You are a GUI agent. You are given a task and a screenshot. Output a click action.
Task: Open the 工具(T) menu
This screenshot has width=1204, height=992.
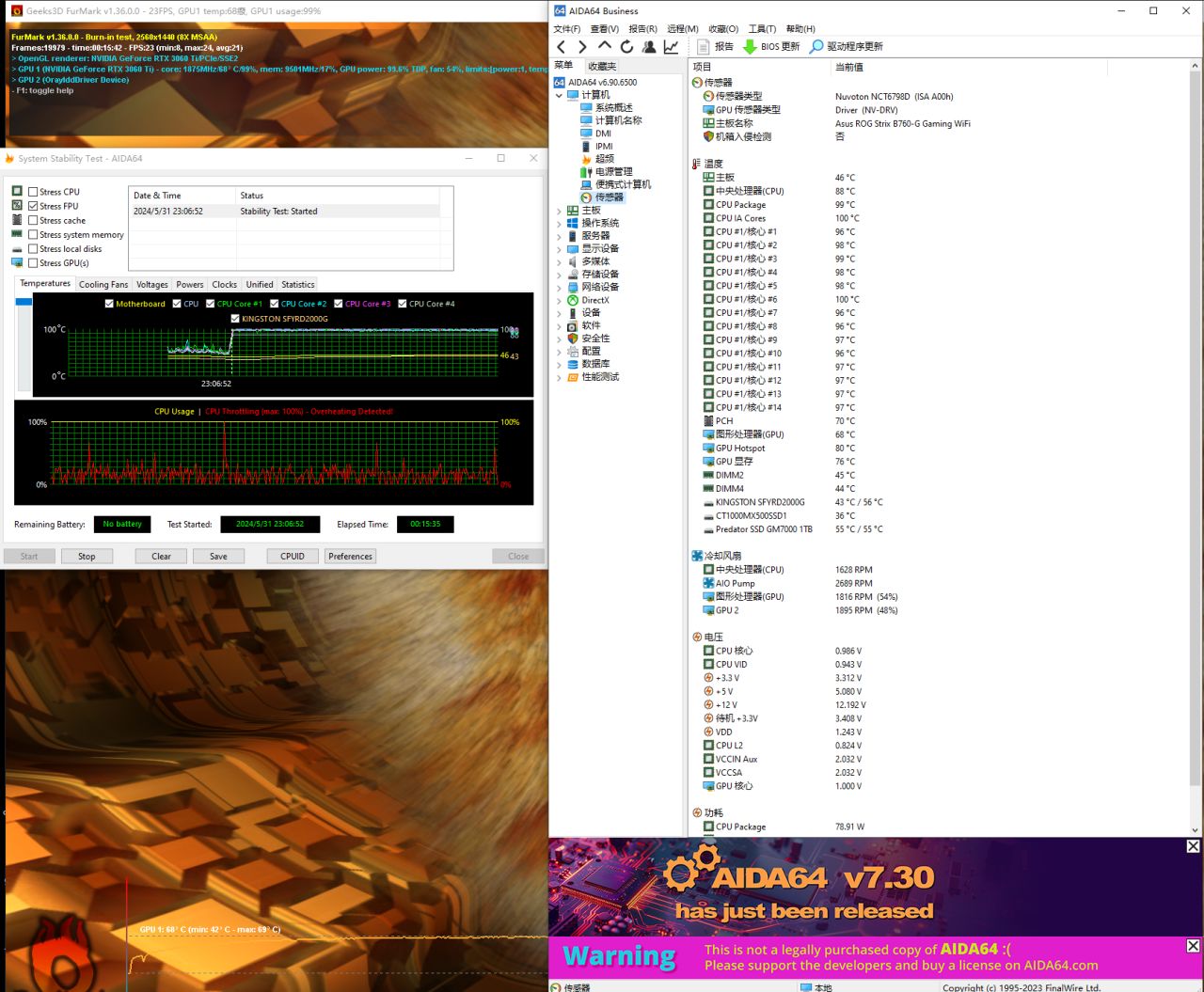pyautogui.click(x=762, y=29)
